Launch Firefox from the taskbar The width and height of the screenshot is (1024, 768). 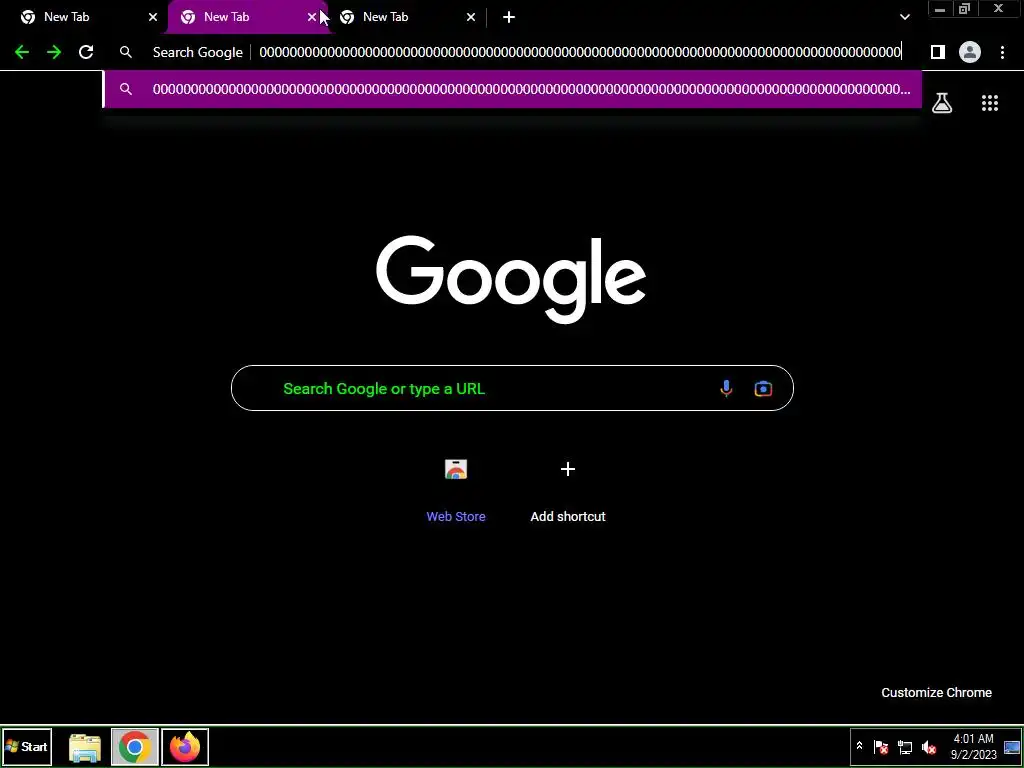[185, 747]
